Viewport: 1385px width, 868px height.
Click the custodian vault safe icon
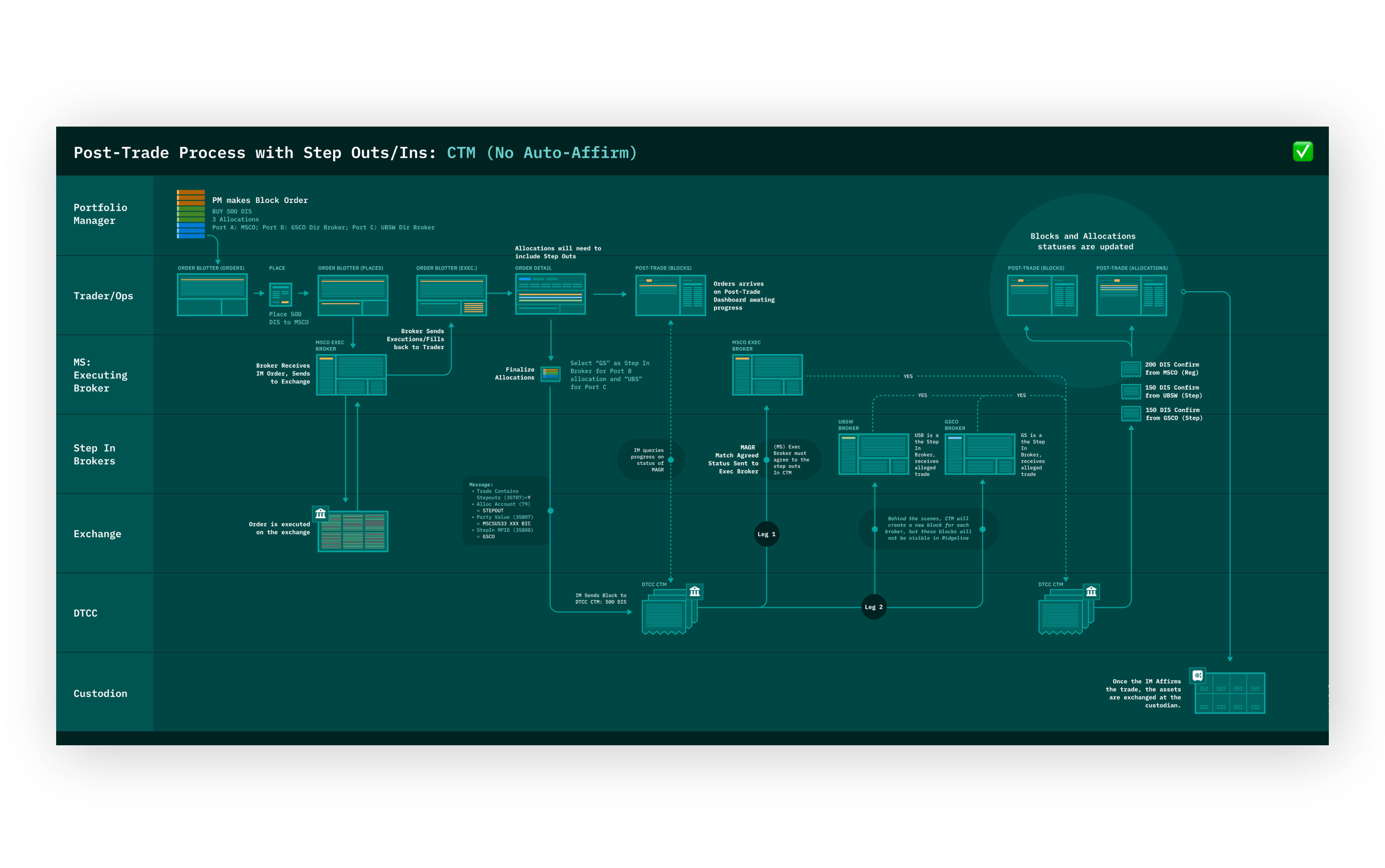(1197, 676)
